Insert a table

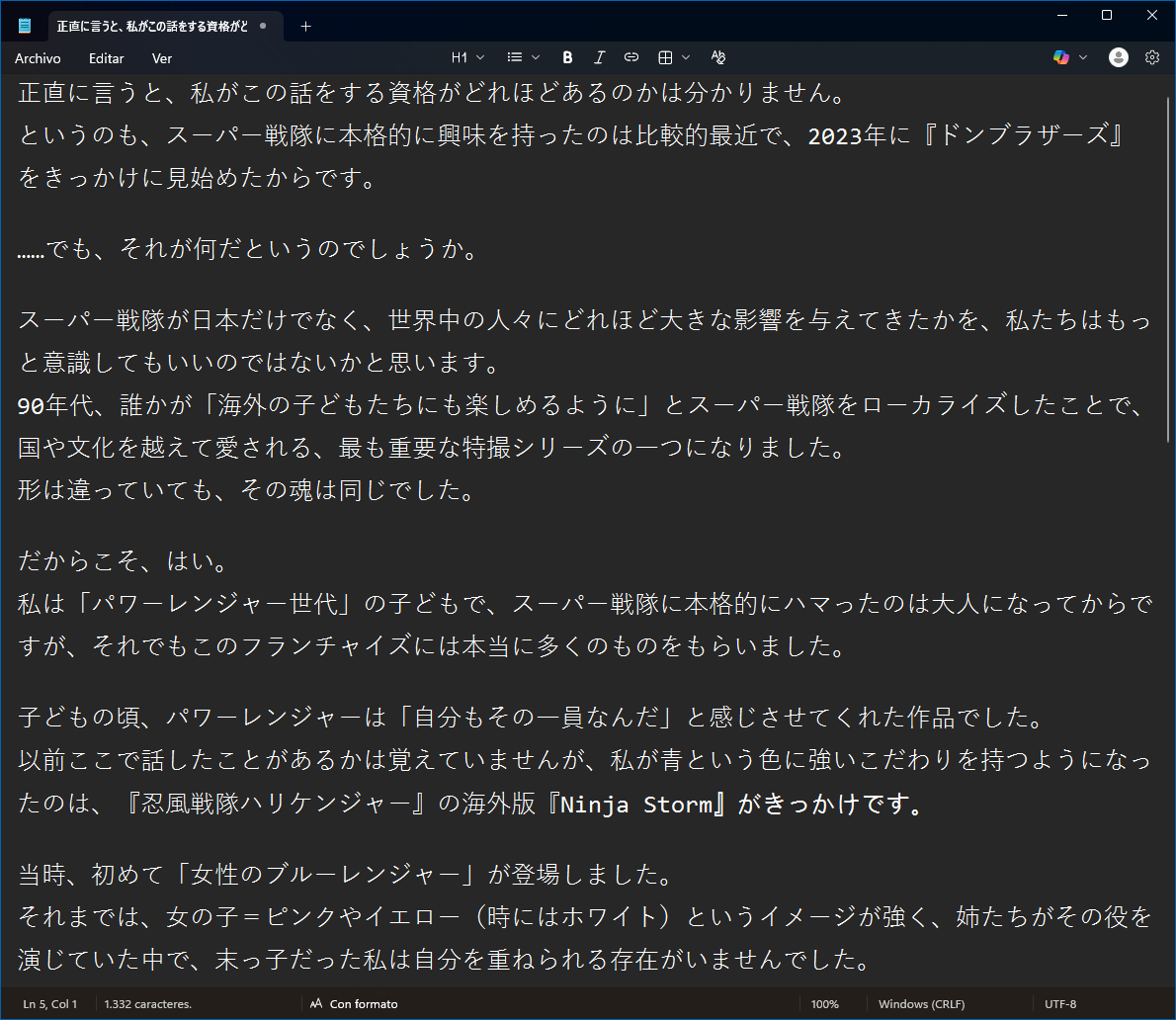[x=666, y=57]
